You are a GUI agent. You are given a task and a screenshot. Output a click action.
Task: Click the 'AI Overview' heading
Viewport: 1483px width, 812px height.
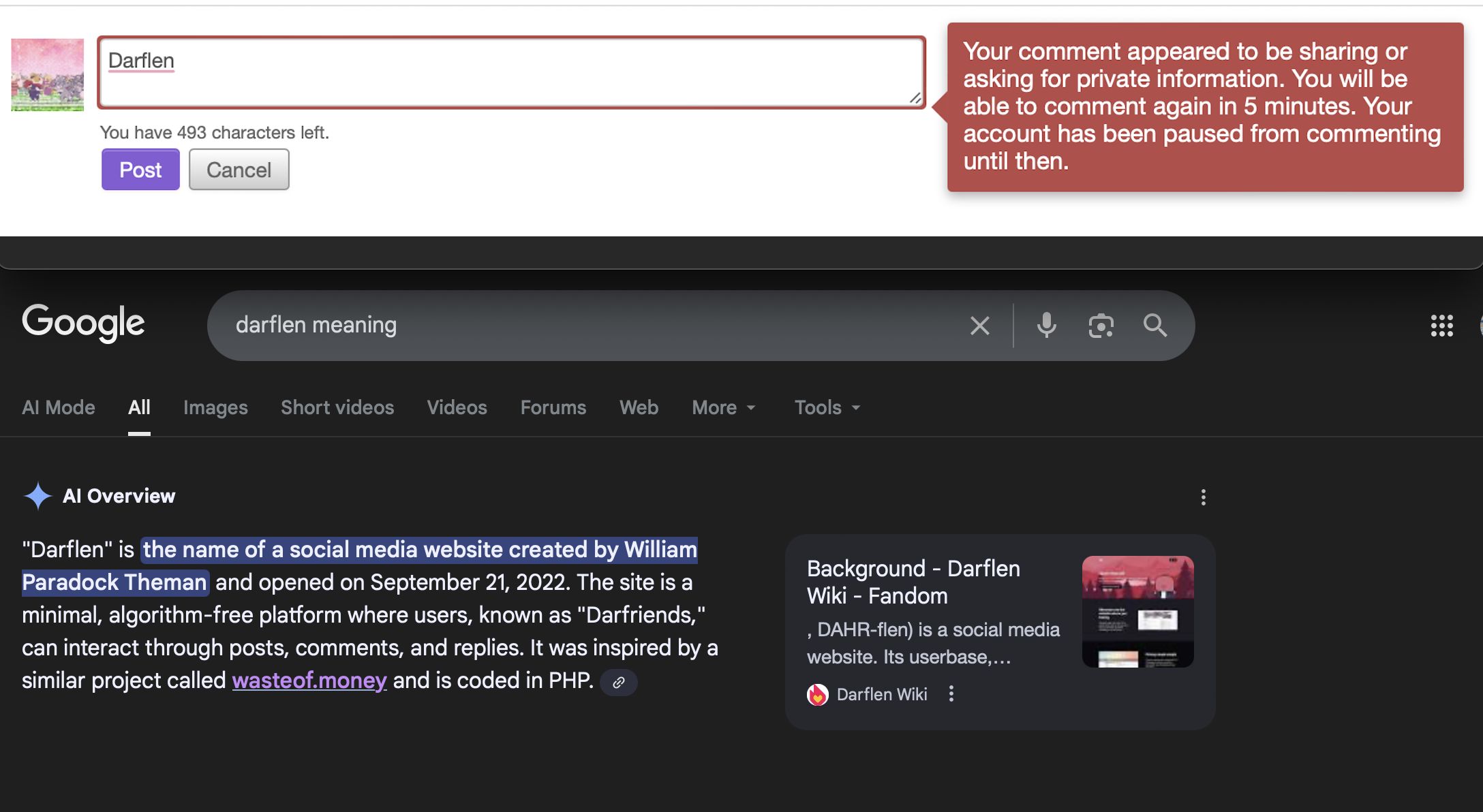click(119, 496)
